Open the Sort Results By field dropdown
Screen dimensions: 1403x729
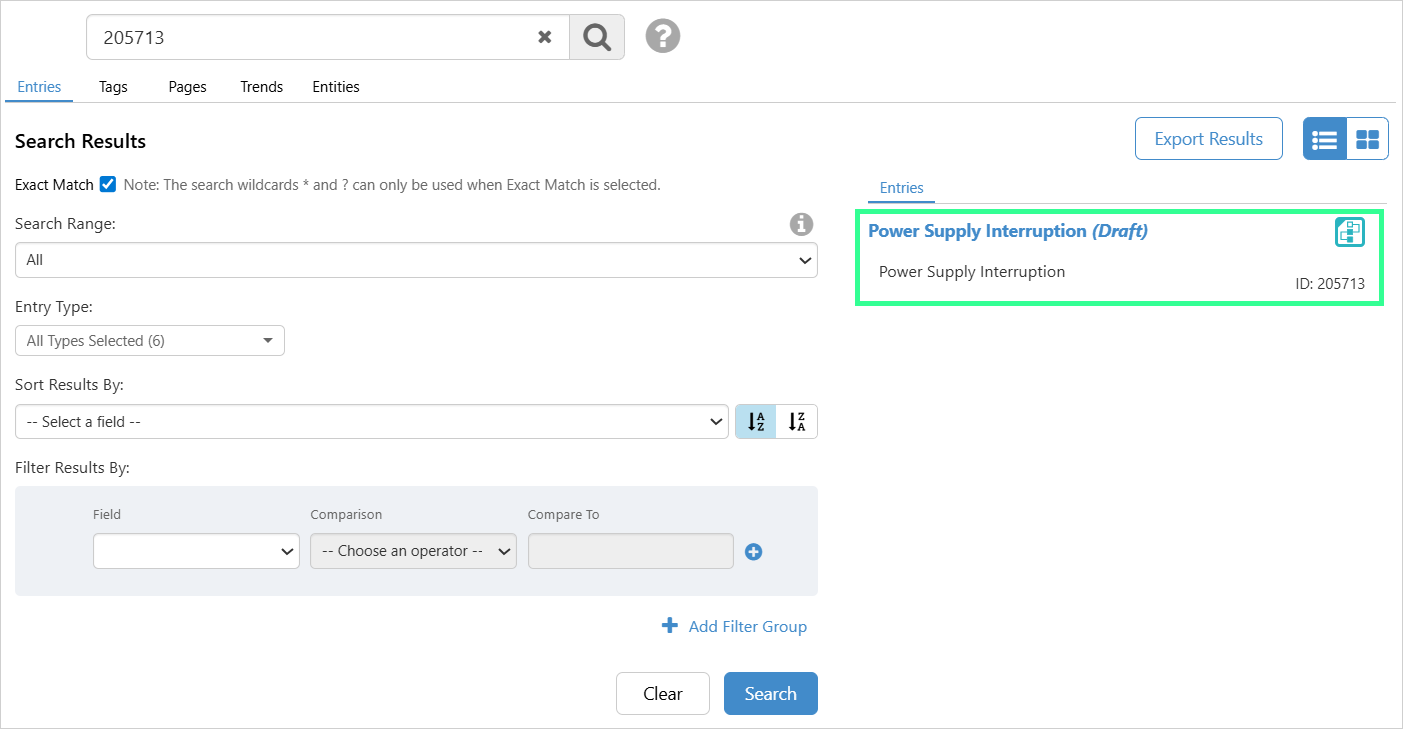(x=372, y=422)
